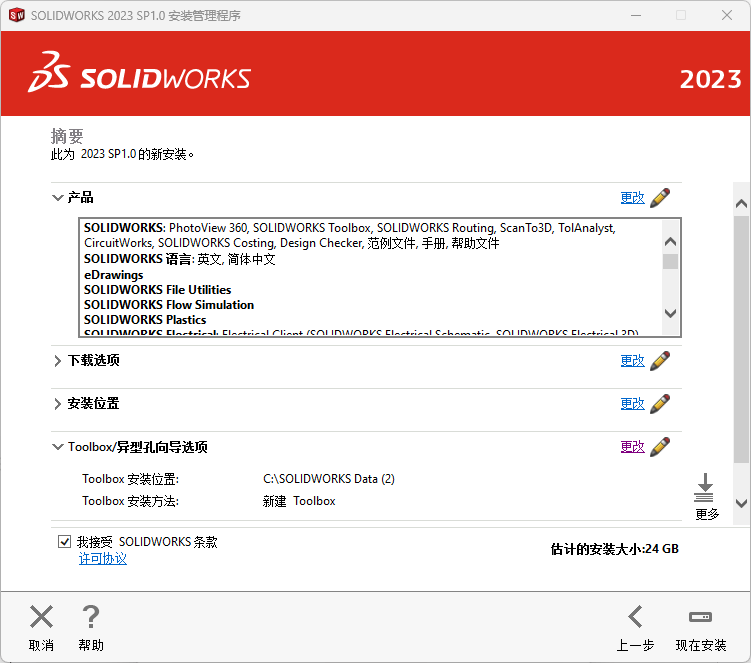This screenshot has height=663, width=751.
Task: Collapse the 产品 section chevron
Action: click(x=57, y=197)
